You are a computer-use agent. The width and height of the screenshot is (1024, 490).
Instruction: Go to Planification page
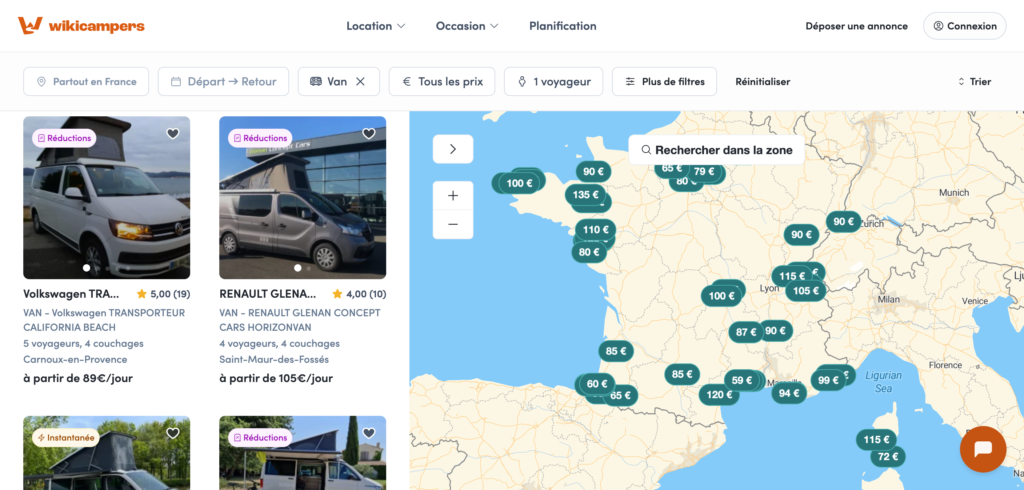(562, 26)
